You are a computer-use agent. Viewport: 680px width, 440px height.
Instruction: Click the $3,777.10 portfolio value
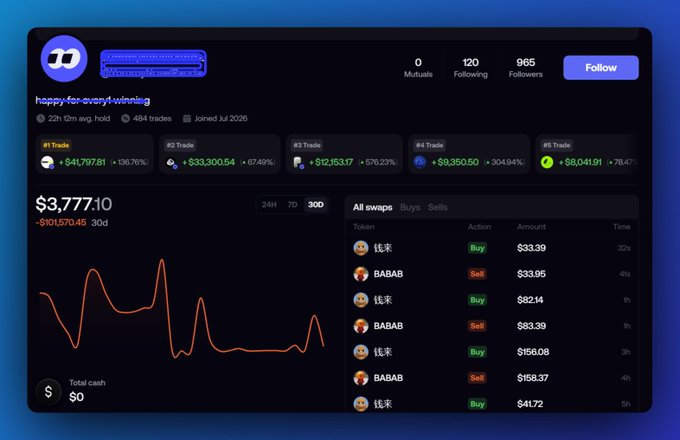(74, 204)
